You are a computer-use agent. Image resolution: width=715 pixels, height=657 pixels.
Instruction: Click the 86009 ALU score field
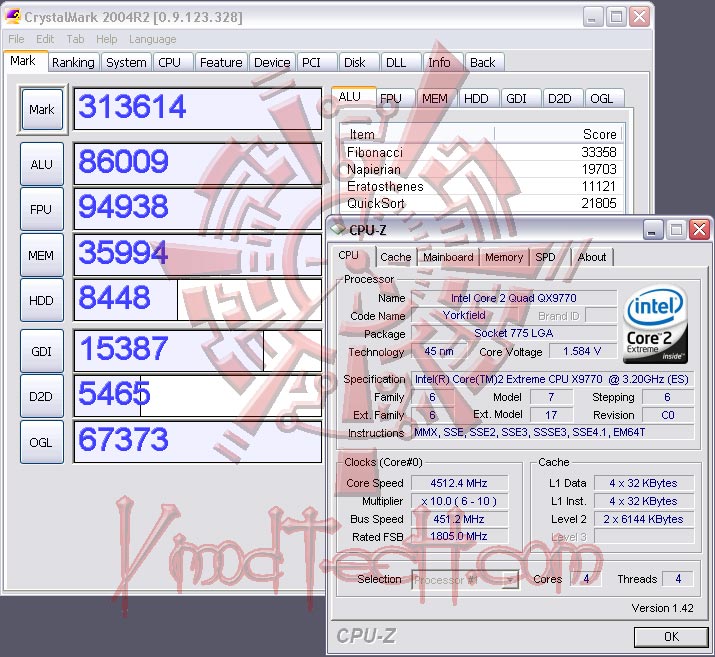click(x=198, y=164)
